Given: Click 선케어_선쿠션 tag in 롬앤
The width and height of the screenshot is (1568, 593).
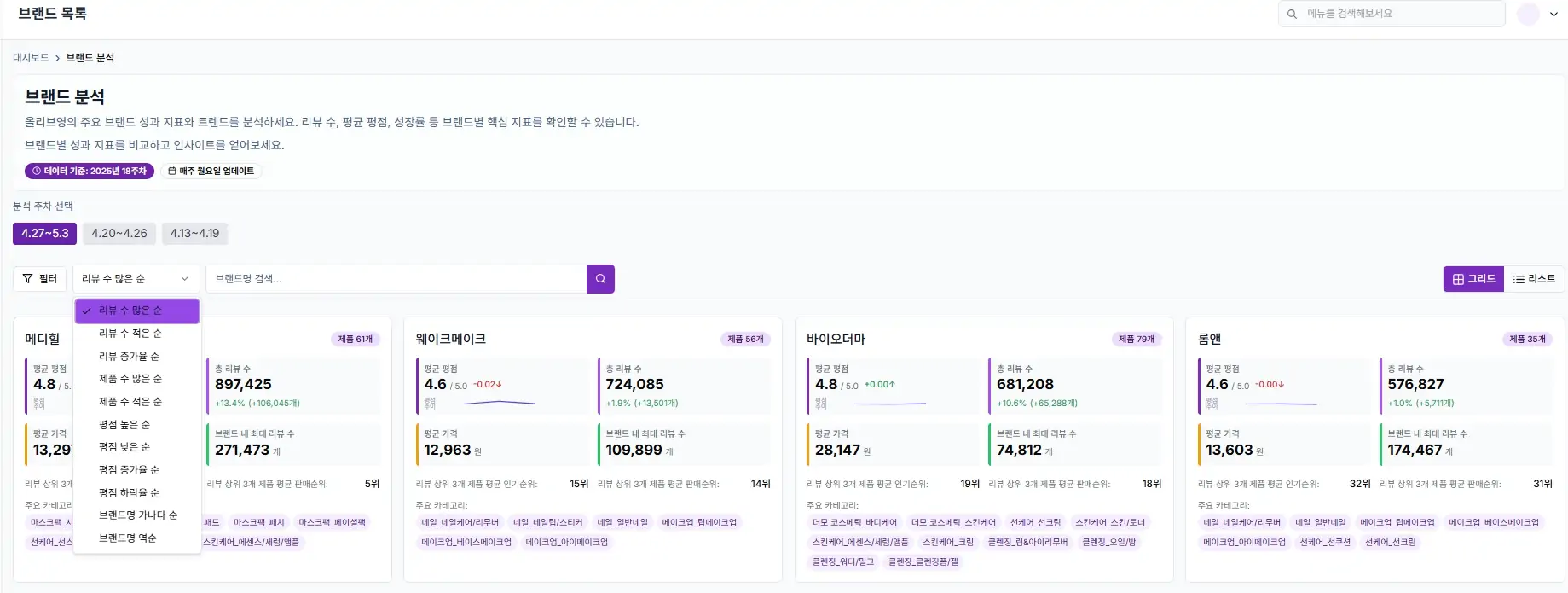Looking at the screenshot, I should pyautogui.click(x=1325, y=542).
